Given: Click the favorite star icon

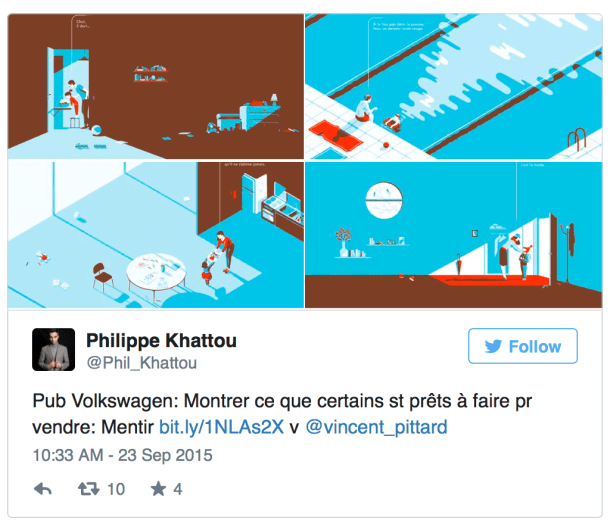Looking at the screenshot, I should (158, 489).
